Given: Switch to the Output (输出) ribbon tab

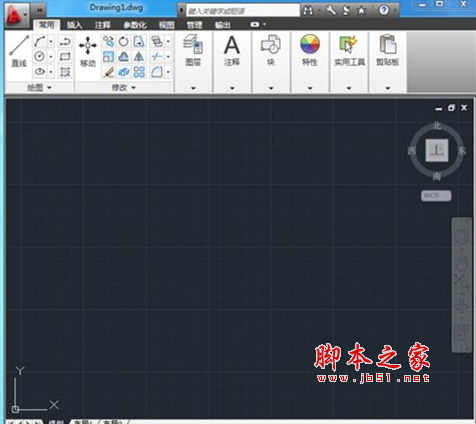Looking at the screenshot, I should click(x=222, y=25).
